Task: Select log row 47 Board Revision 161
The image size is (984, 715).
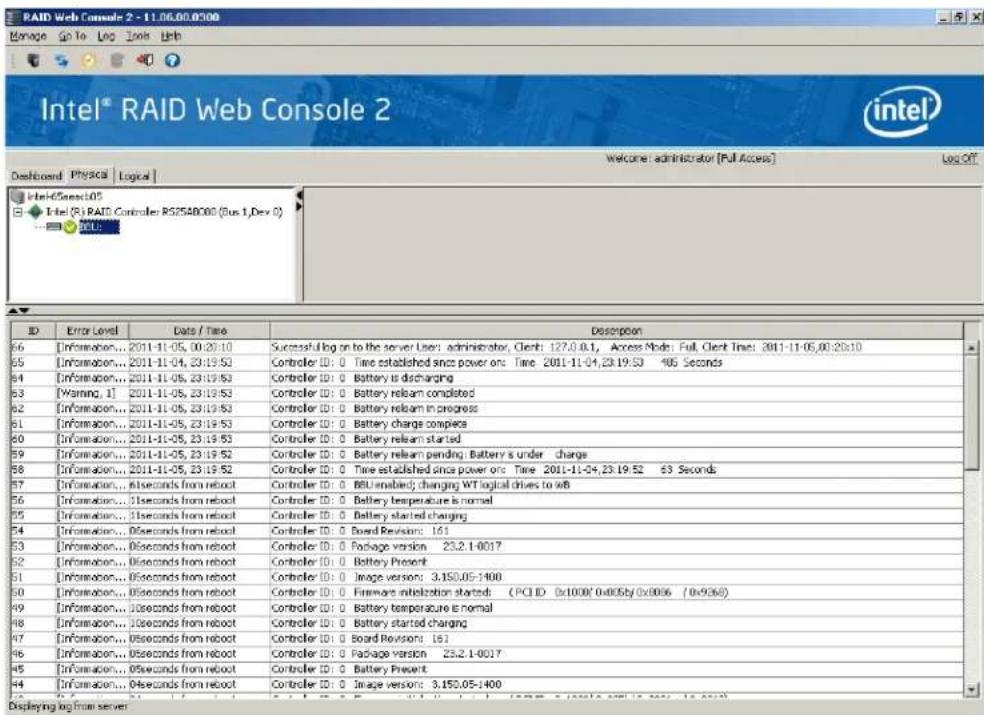Action: (487, 638)
